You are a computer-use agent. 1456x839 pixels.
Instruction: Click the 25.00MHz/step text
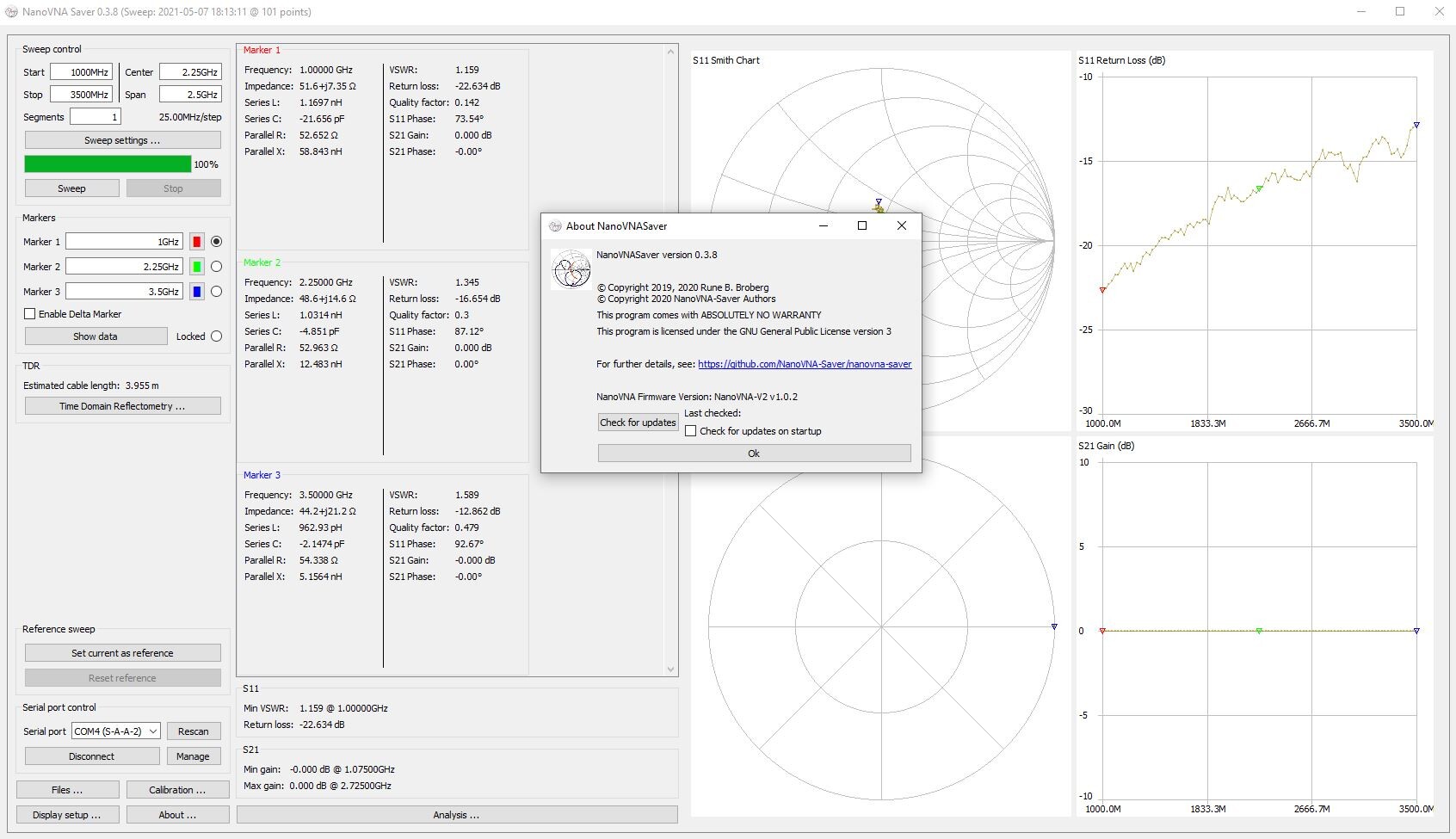pos(190,117)
